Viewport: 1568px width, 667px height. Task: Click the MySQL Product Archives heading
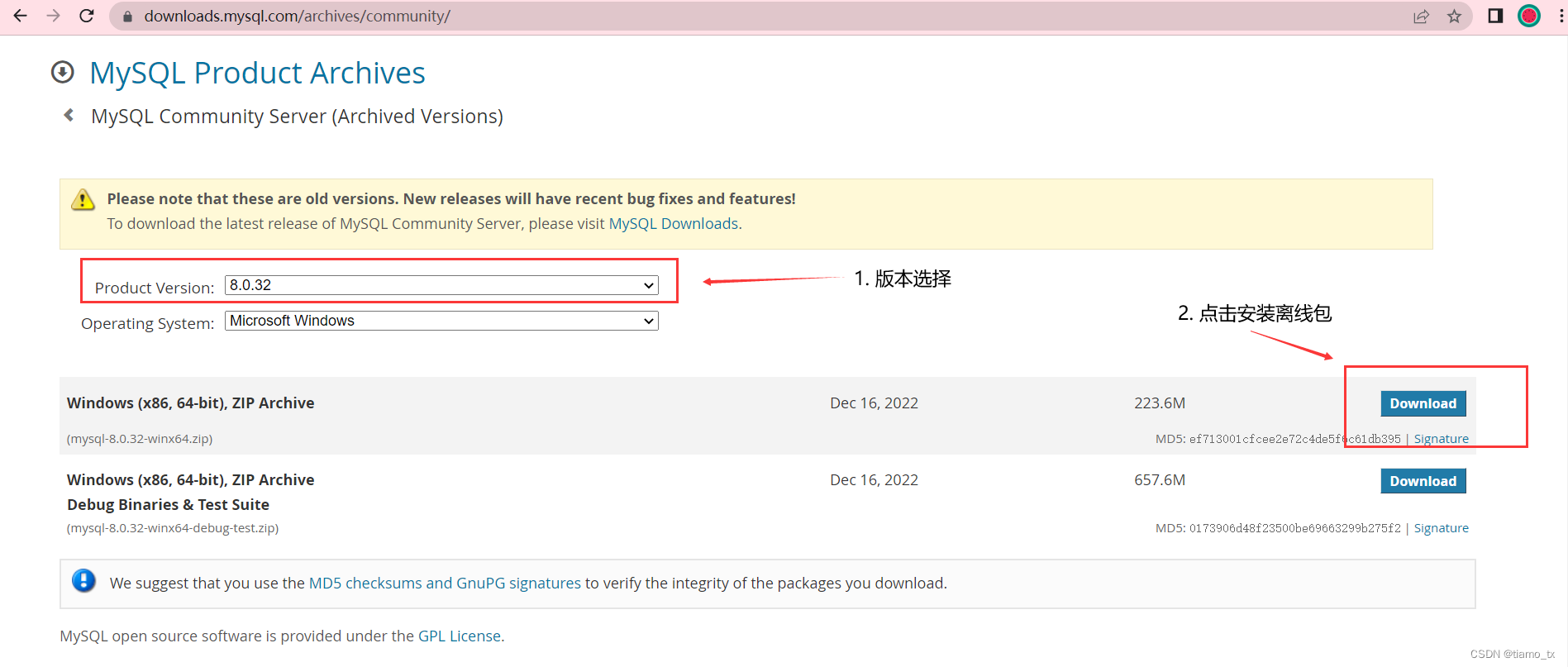pos(257,73)
